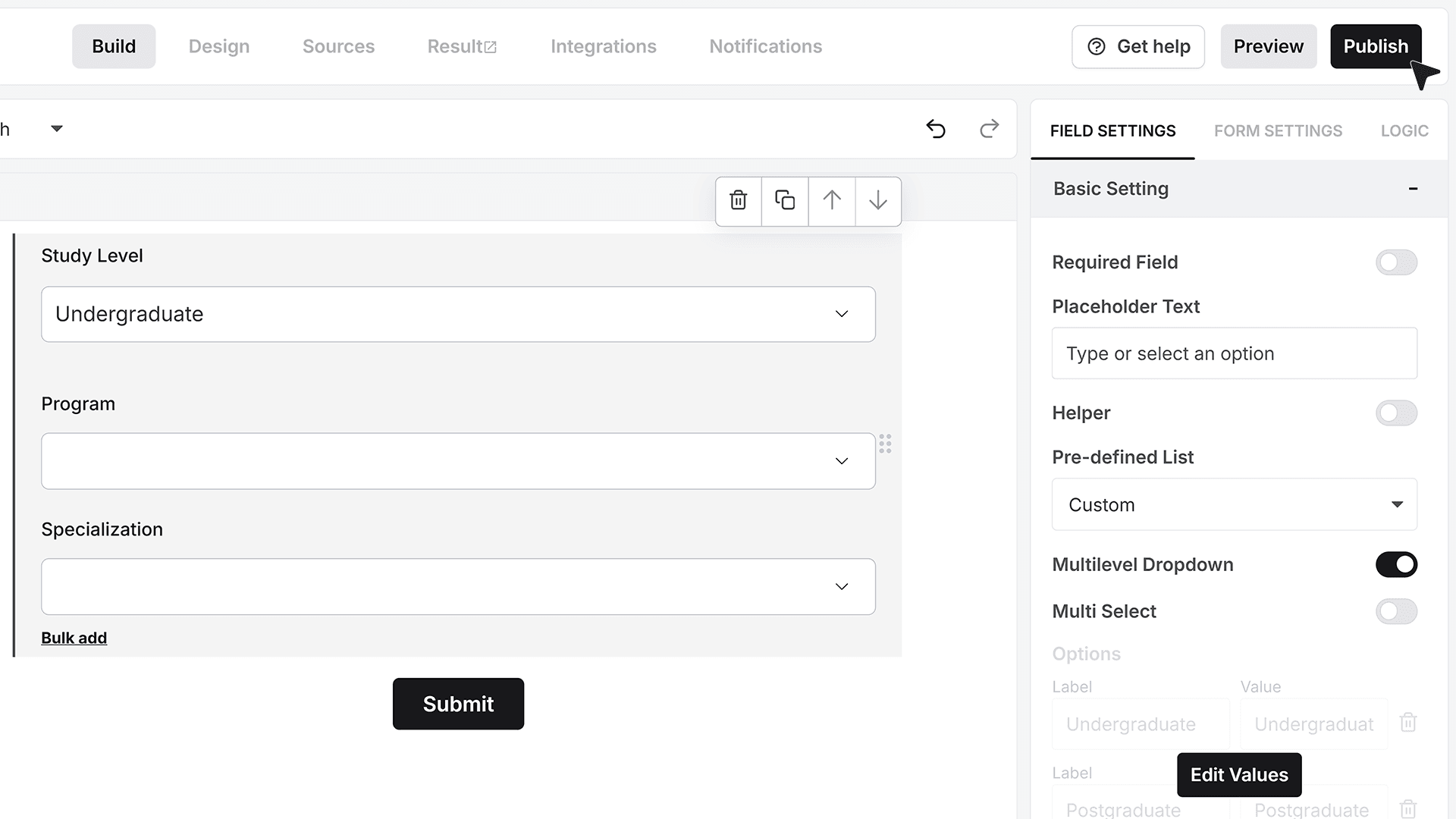
Task: Delete the Postgraduate option row
Action: pos(1408,809)
